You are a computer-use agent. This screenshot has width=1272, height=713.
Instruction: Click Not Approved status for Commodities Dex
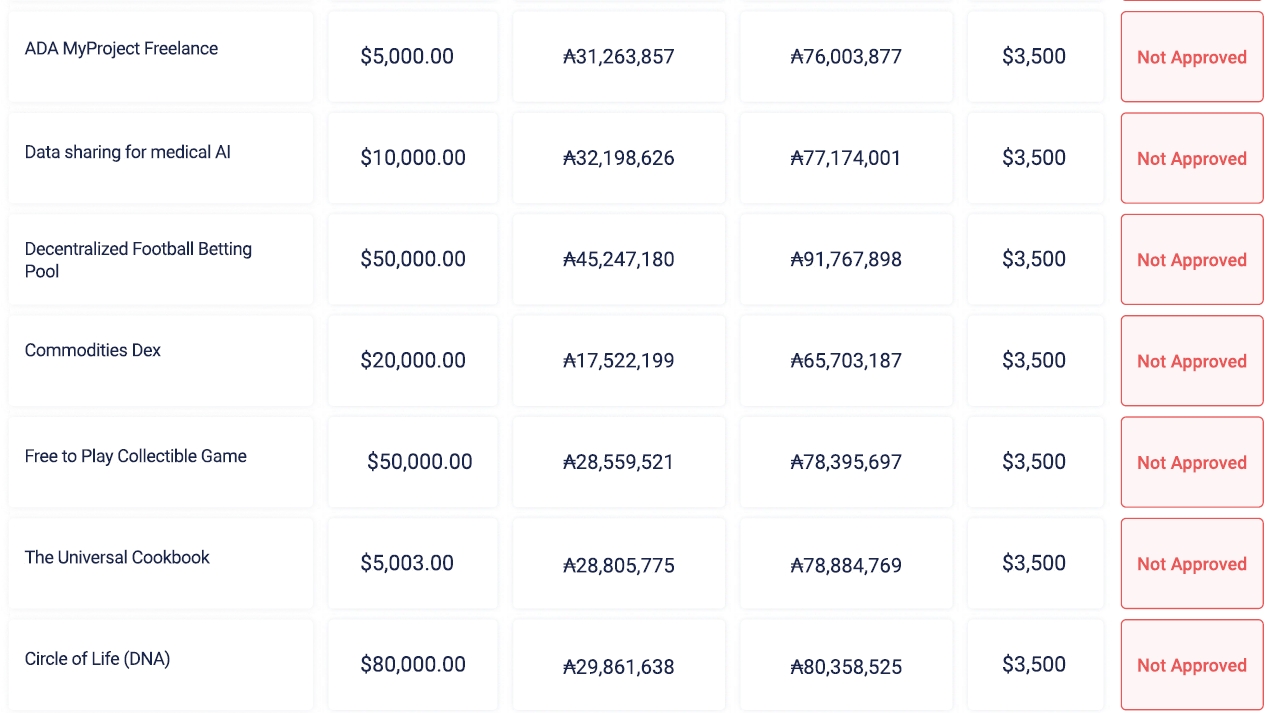click(1191, 361)
